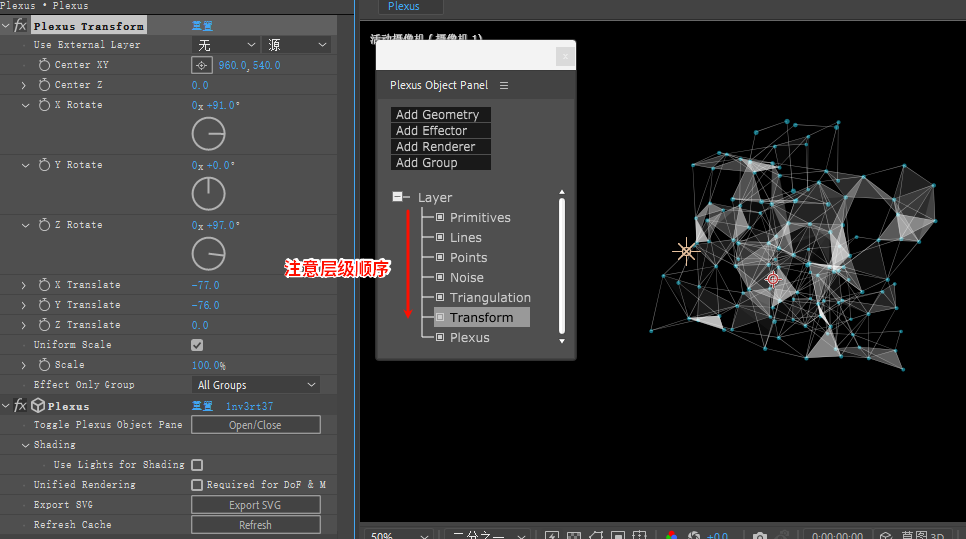This screenshot has width=966, height=539.
Task: Select the Transform tree item
Action: click(x=482, y=317)
